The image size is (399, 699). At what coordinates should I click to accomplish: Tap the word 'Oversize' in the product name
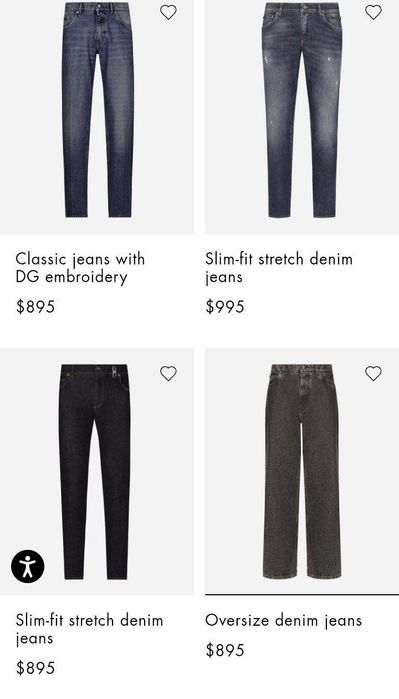tap(237, 620)
